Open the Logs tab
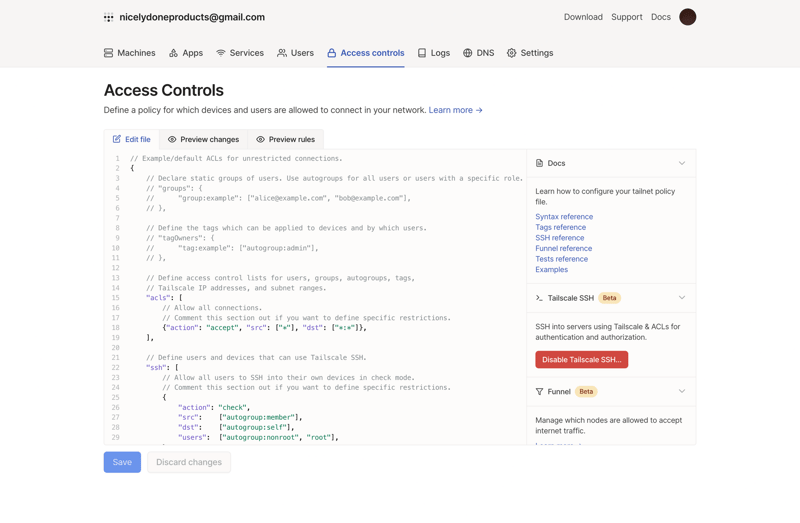 (434, 53)
